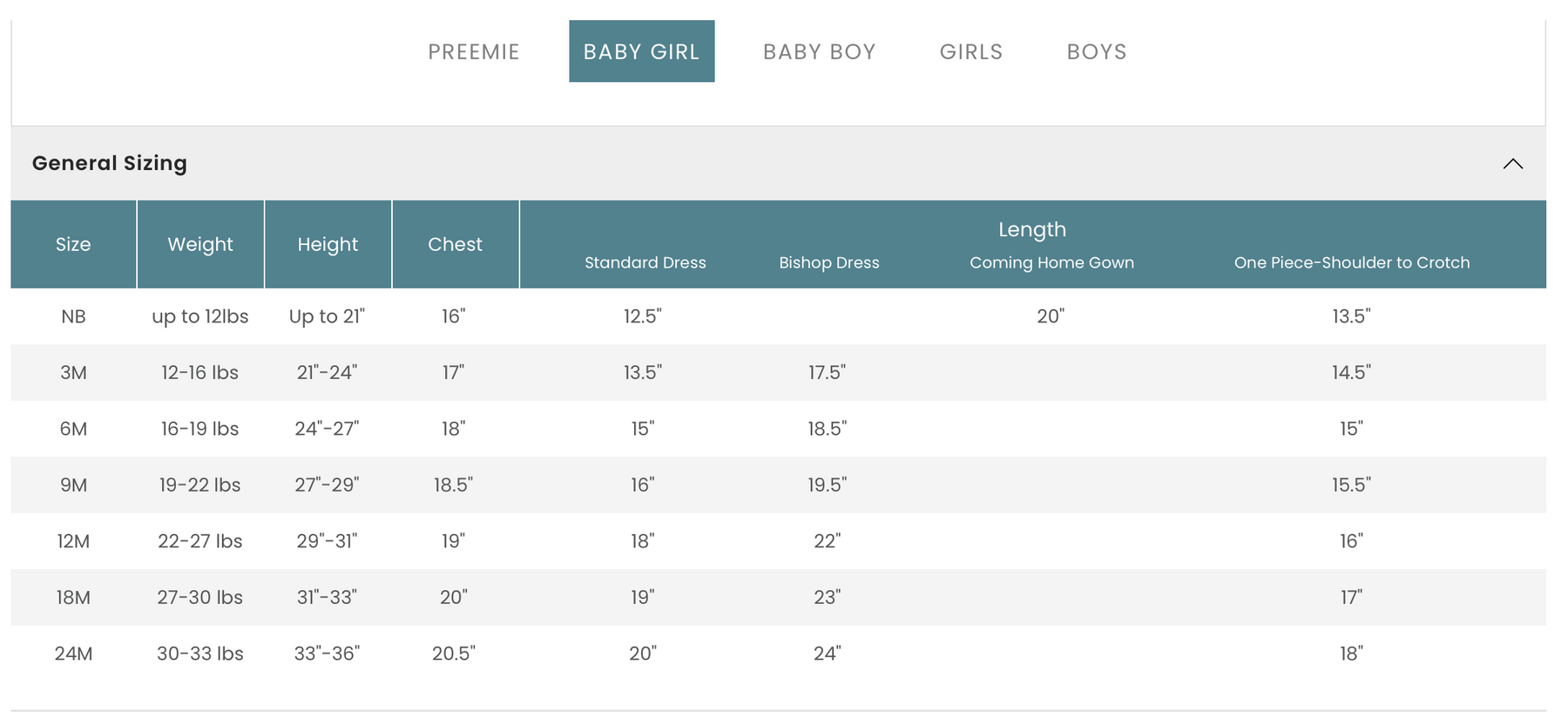Screen dimensions: 1568x712
Task: Click the Weight column header
Action: tap(200, 244)
